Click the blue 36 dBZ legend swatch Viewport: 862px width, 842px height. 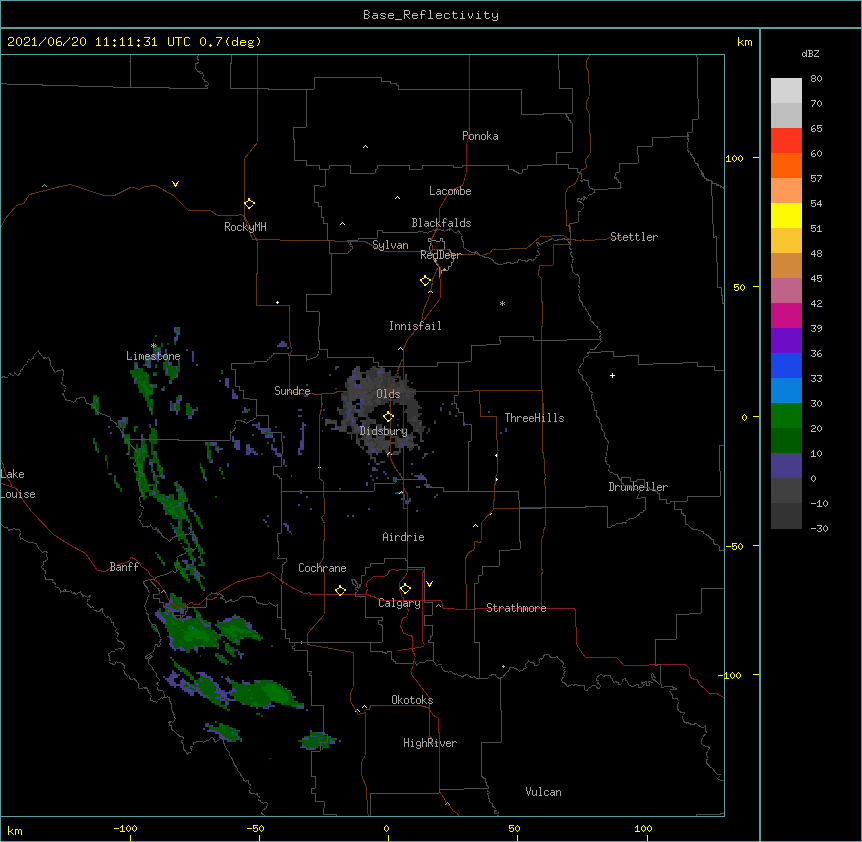786,365
